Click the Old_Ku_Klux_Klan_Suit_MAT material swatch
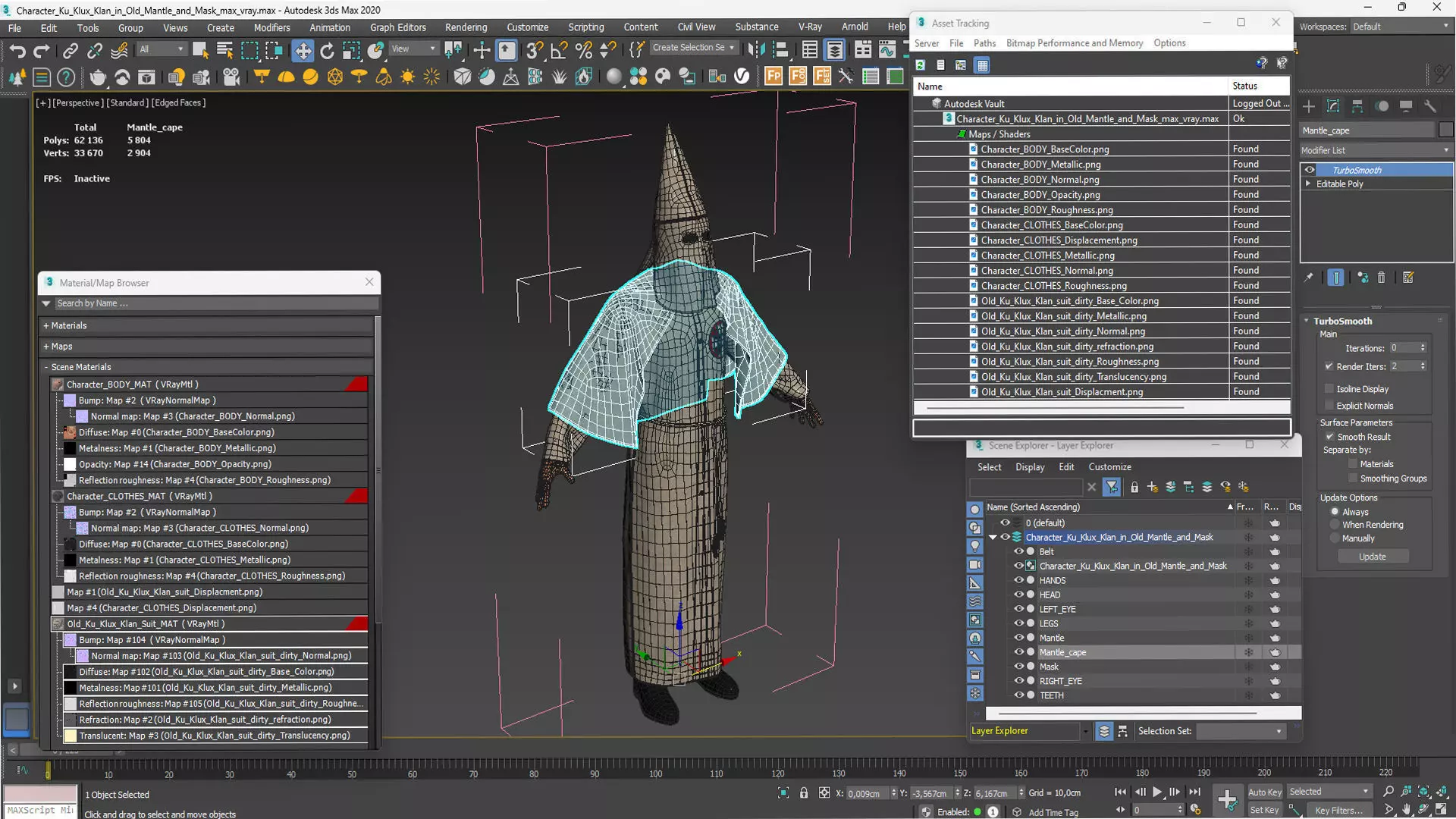Screen dimensions: 1456x819 click(x=58, y=624)
